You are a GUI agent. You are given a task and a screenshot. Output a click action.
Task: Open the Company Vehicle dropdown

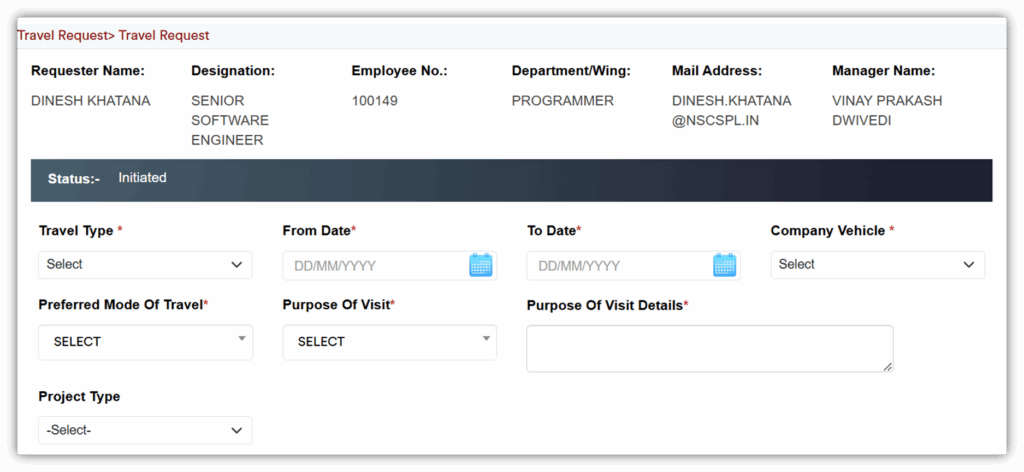pyautogui.click(x=877, y=265)
